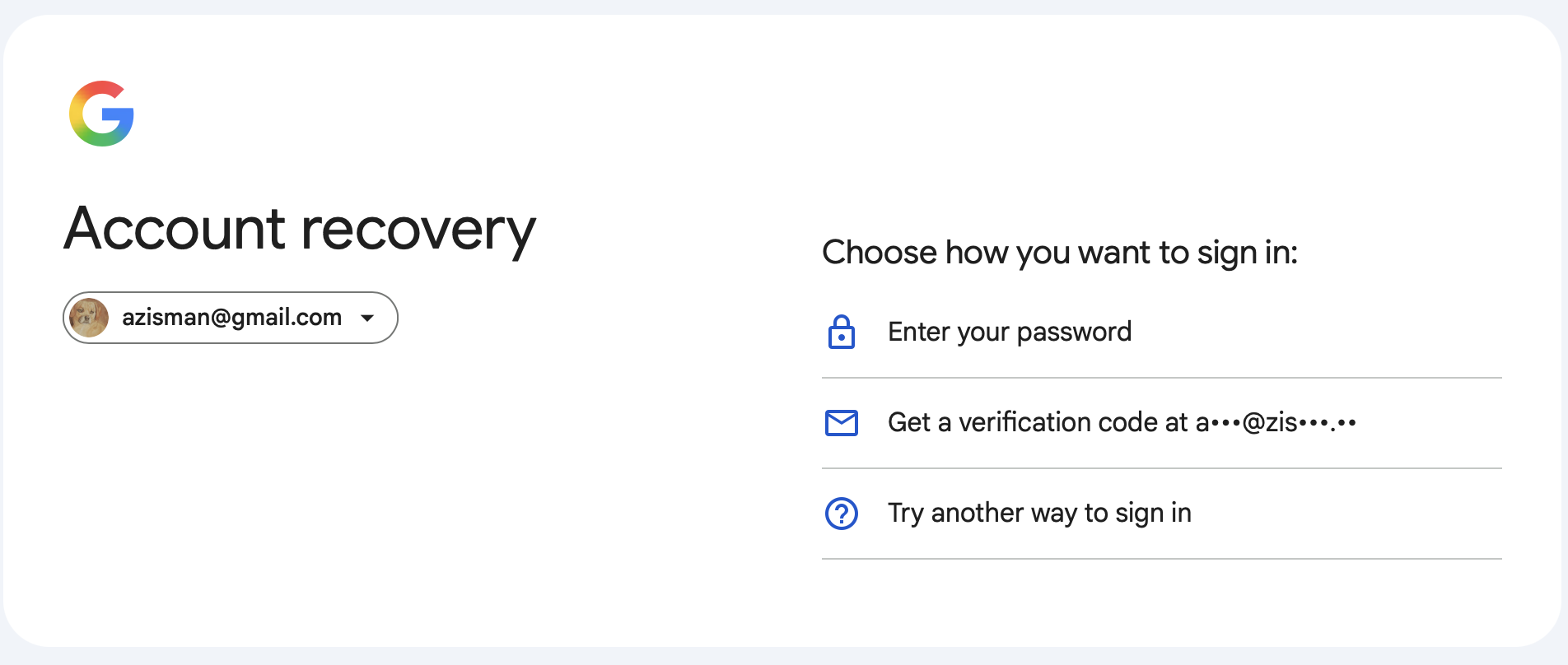
Task: Click the envelope mail icon
Action: click(841, 422)
